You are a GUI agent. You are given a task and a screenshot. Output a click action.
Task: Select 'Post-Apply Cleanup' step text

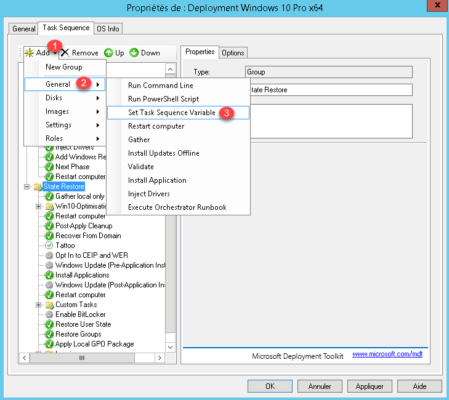pyautogui.click(x=84, y=226)
